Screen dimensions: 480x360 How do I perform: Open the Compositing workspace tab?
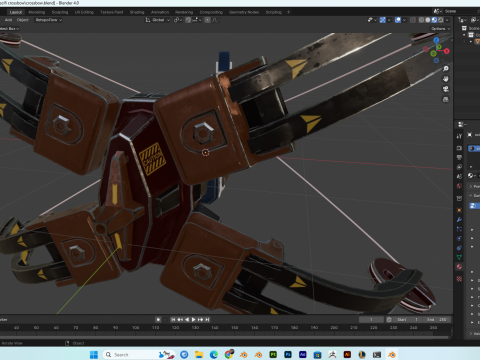211,12
